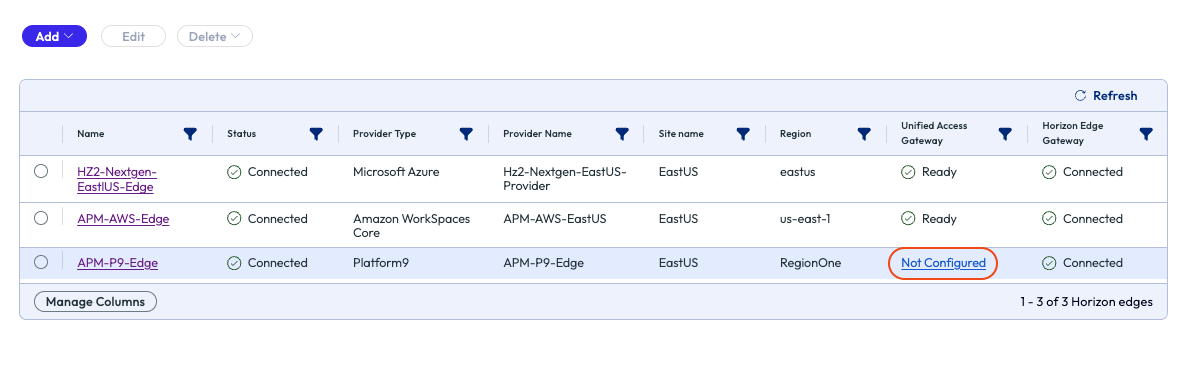The image size is (1203, 371).
Task: Click Refresh in the table header
Action: pos(1105,96)
